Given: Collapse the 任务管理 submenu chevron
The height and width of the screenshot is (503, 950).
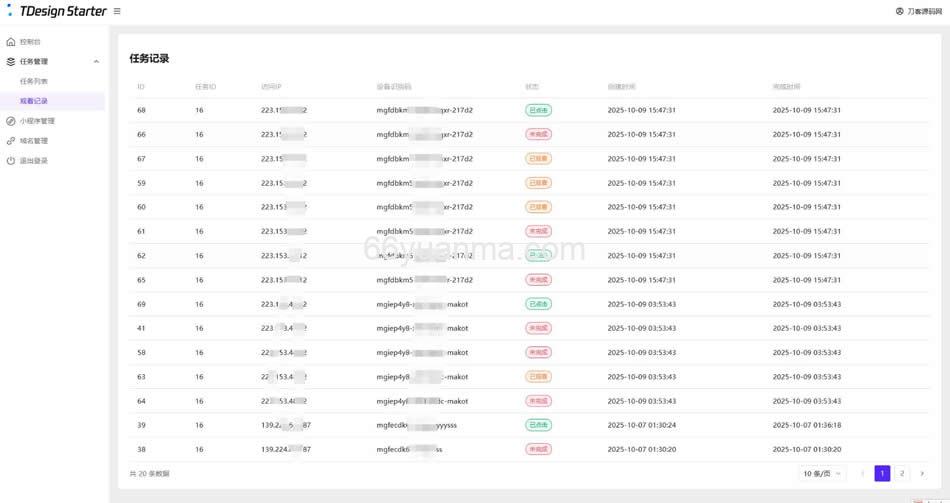Looking at the screenshot, I should coord(96,62).
